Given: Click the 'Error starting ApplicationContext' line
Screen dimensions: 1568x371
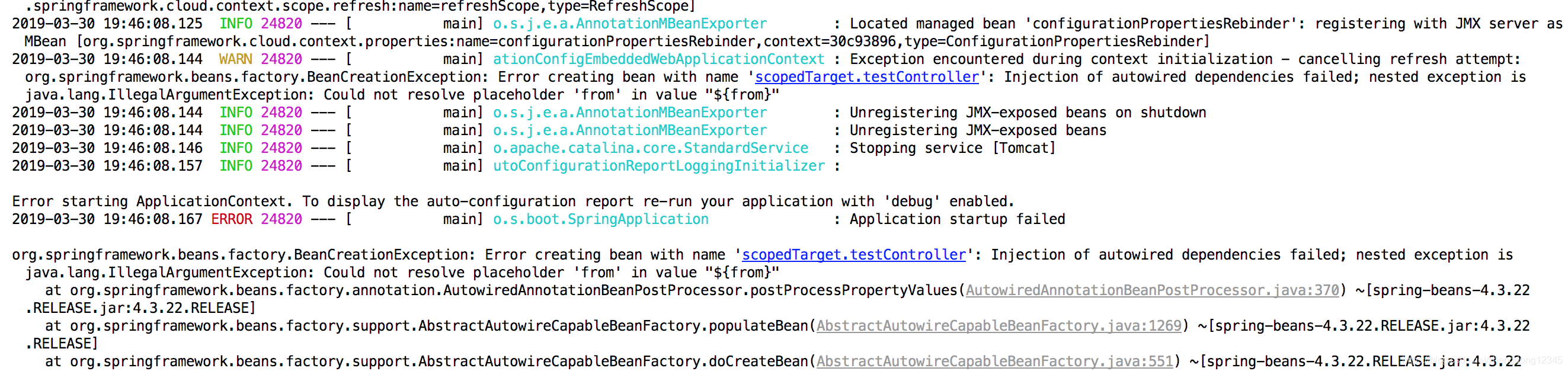Looking at the screenshot, I should point(513,202).
